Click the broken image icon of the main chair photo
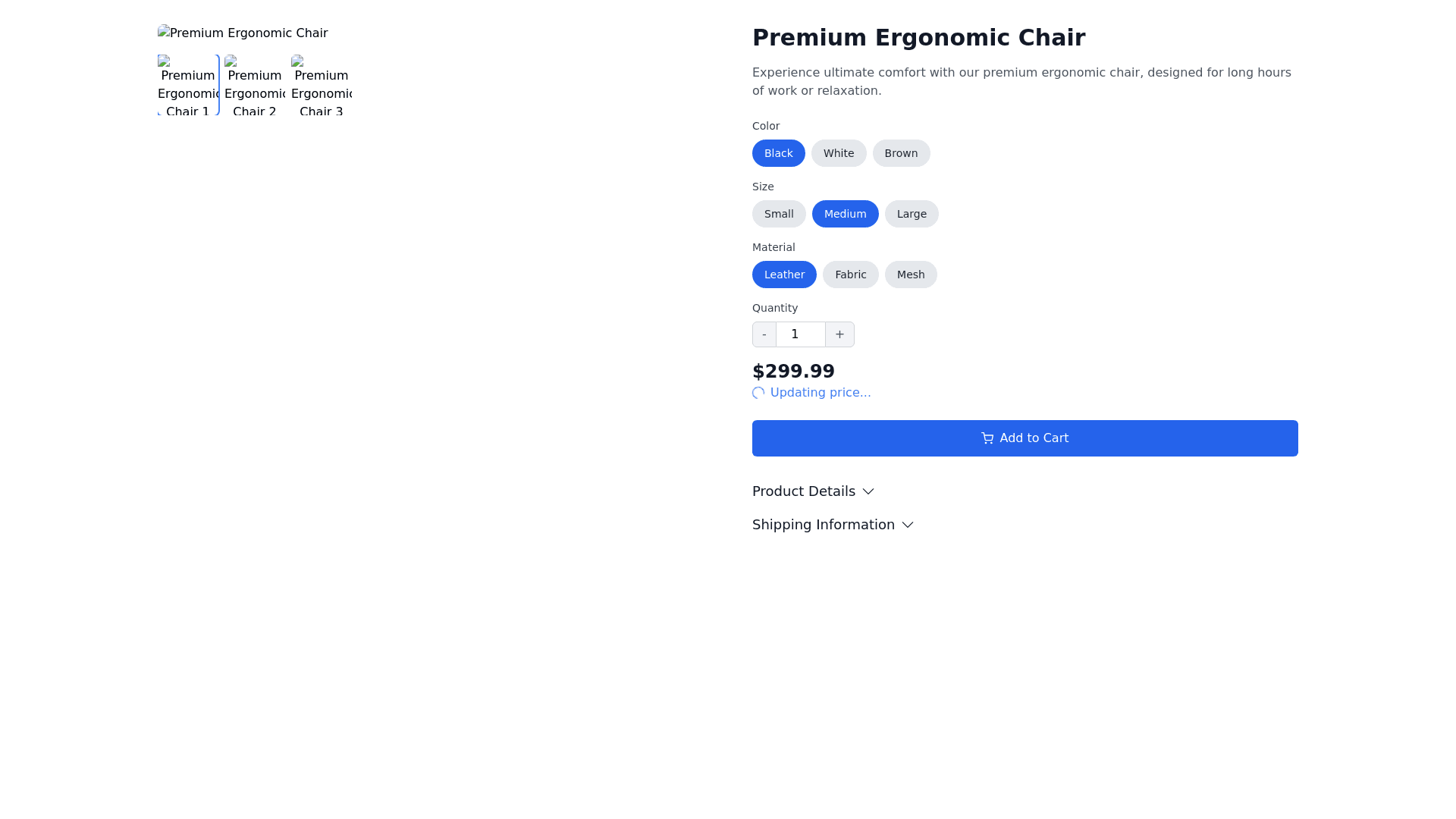This screenshot has height=819, width=1456. tap(164, 33)
